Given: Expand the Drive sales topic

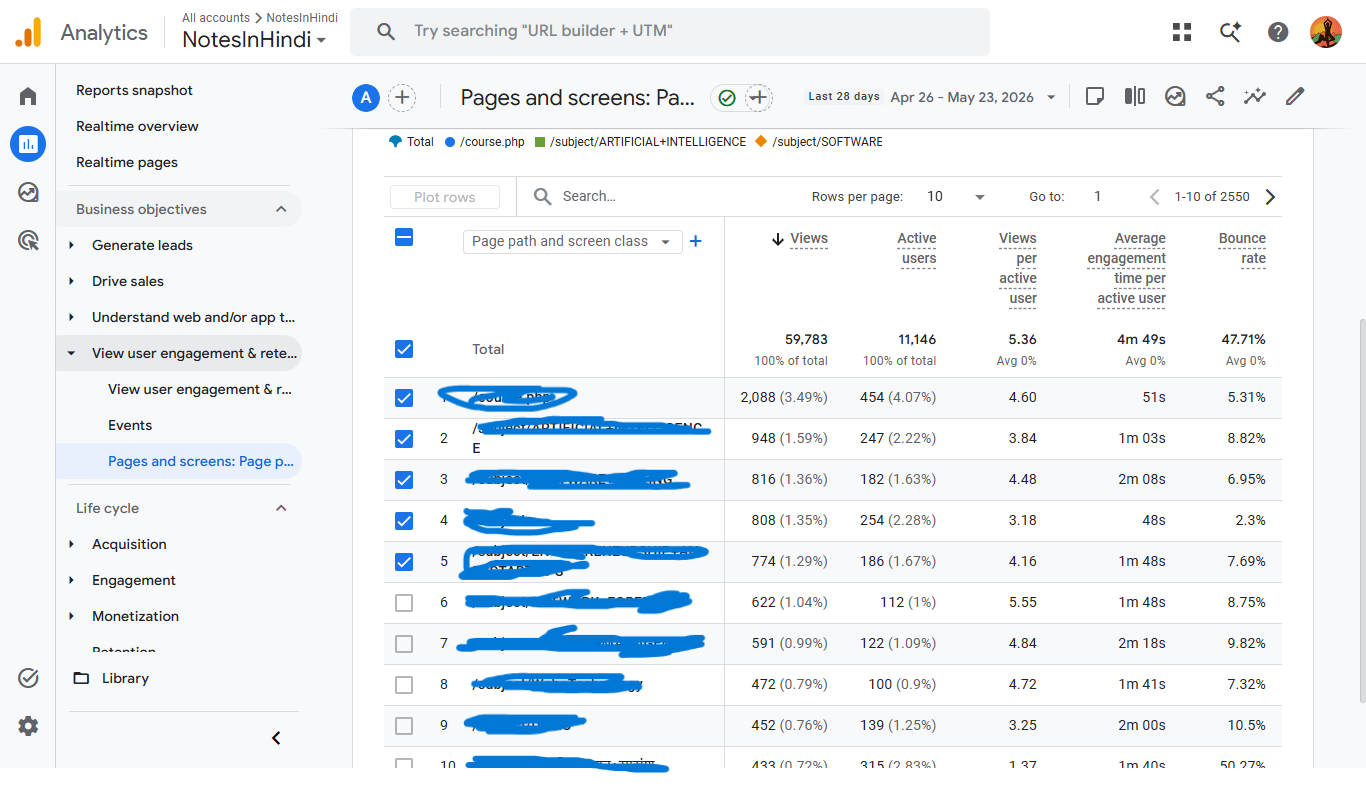Looking at the screenshot, I should click(x=71, y=281).
